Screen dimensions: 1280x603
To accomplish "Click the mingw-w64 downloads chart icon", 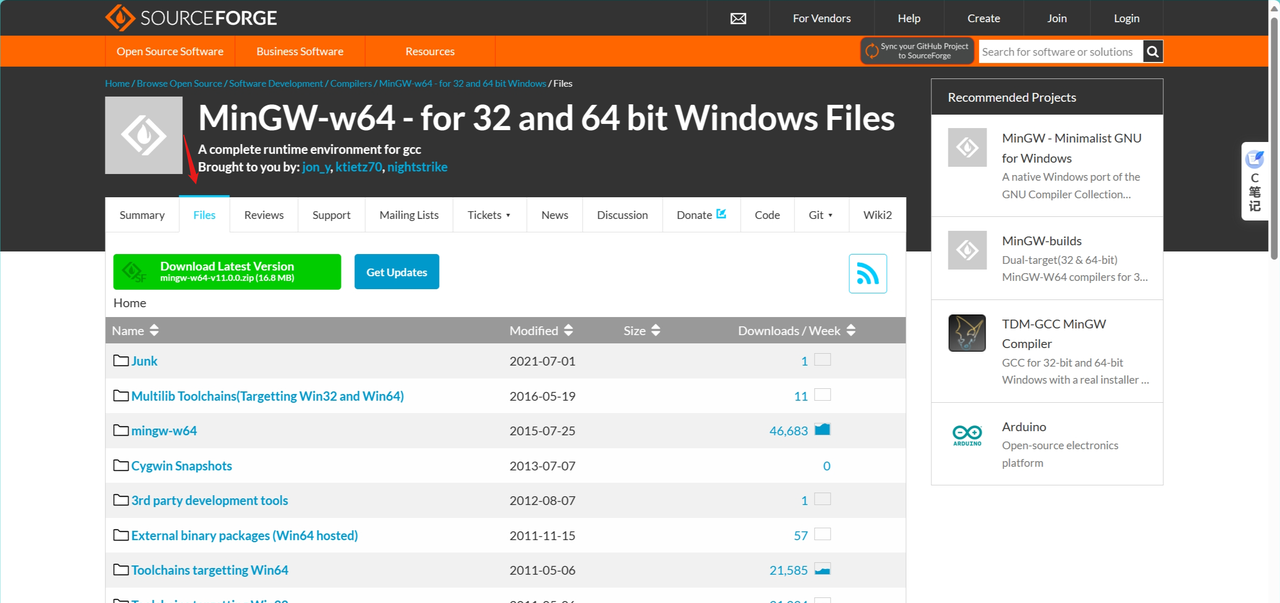I will click(822, 431).
